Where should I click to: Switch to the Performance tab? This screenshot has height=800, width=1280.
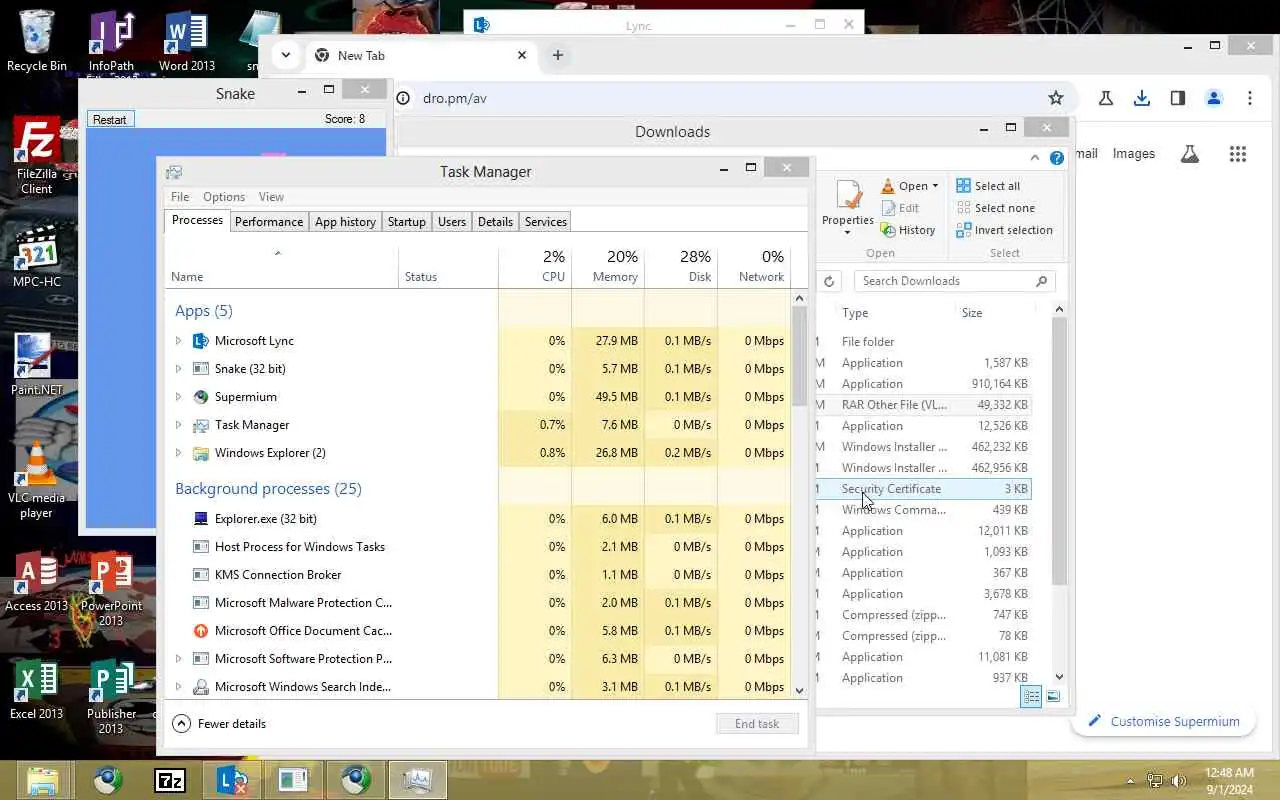coord(269,222)
